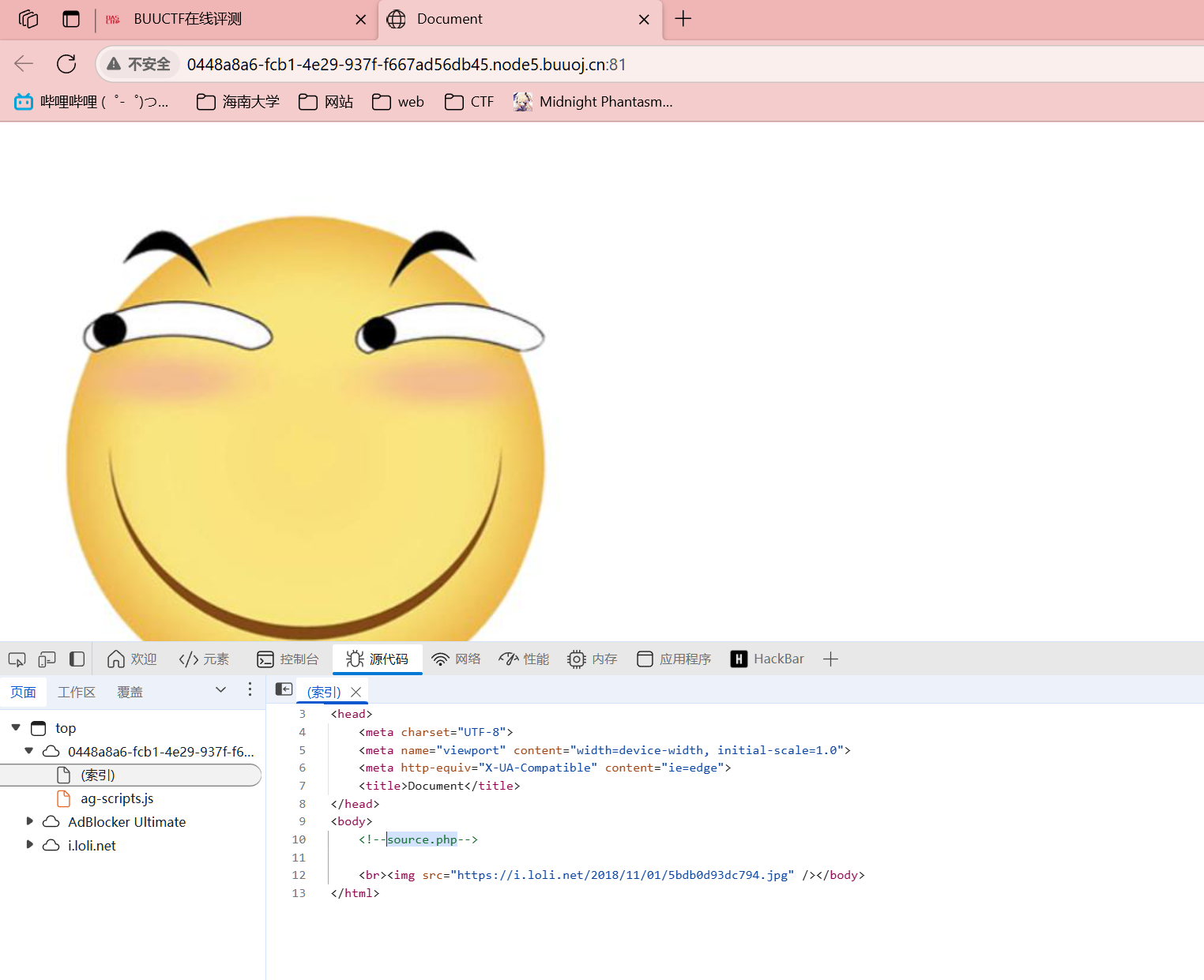Add another tool with the plus icon
1204x980 pixels.
click(830, 659)
